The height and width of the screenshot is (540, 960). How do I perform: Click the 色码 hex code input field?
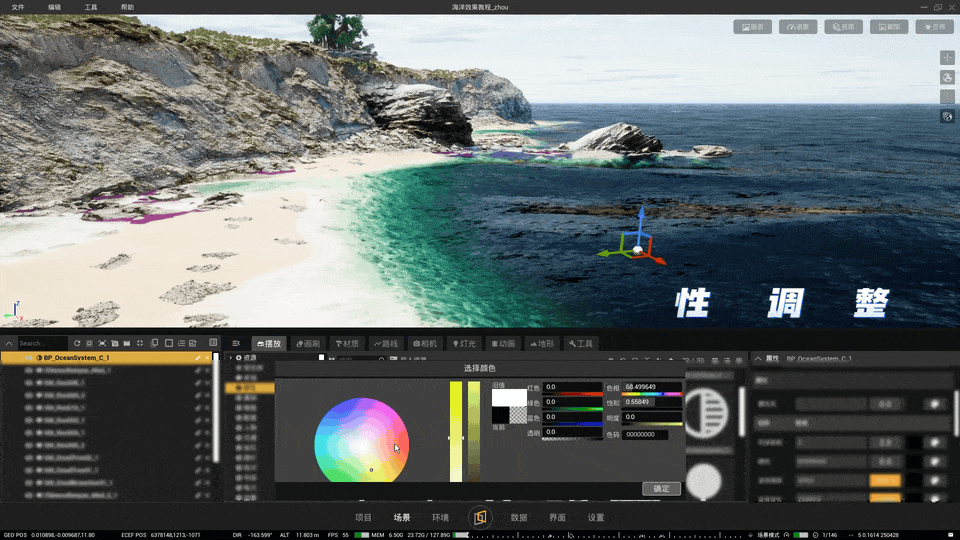click(x=645, y=435)
